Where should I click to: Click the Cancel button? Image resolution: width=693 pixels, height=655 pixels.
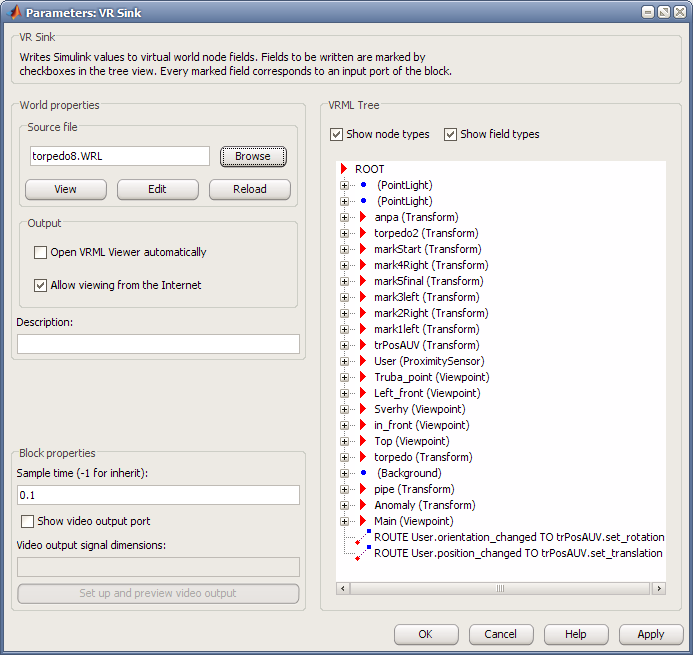click(501, 634)
